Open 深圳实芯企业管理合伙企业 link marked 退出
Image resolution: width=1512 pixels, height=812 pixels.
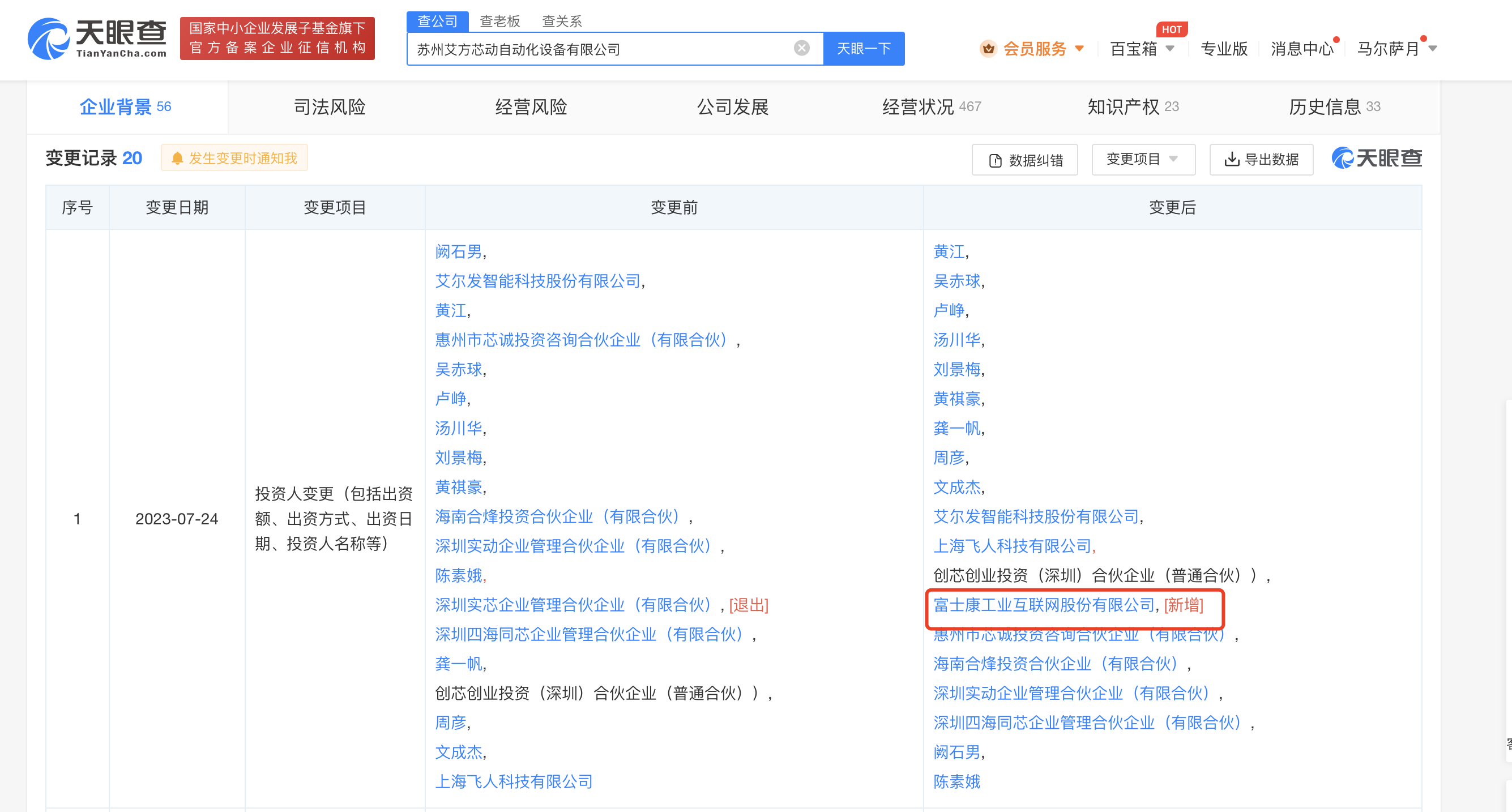click(574, 605)
